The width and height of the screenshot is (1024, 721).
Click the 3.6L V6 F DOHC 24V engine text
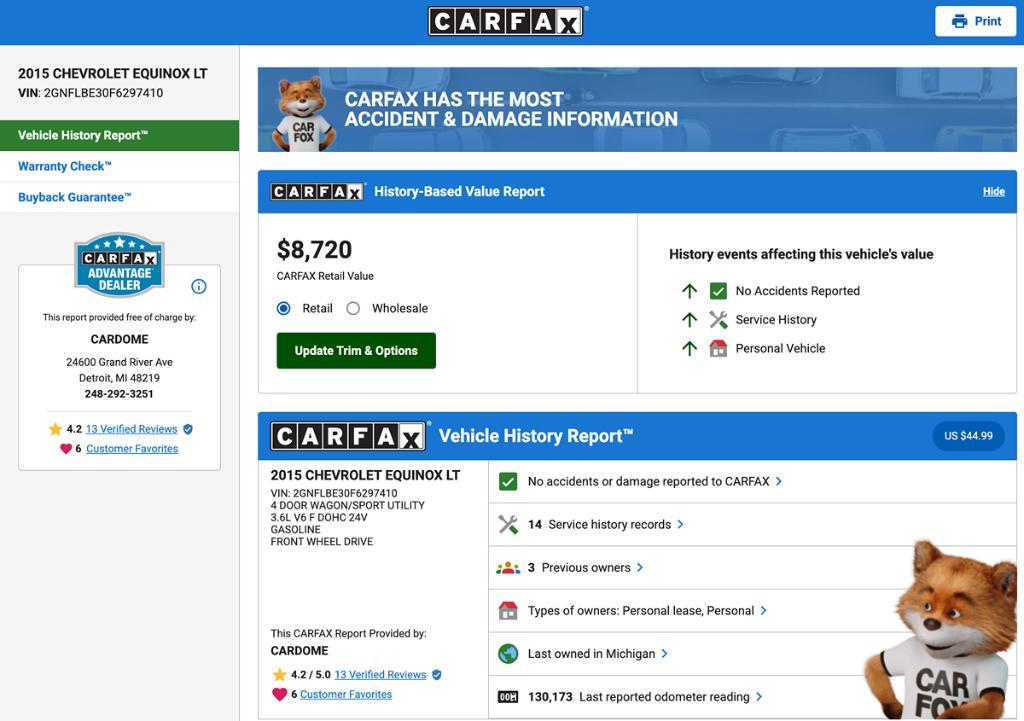click(319, 517)
